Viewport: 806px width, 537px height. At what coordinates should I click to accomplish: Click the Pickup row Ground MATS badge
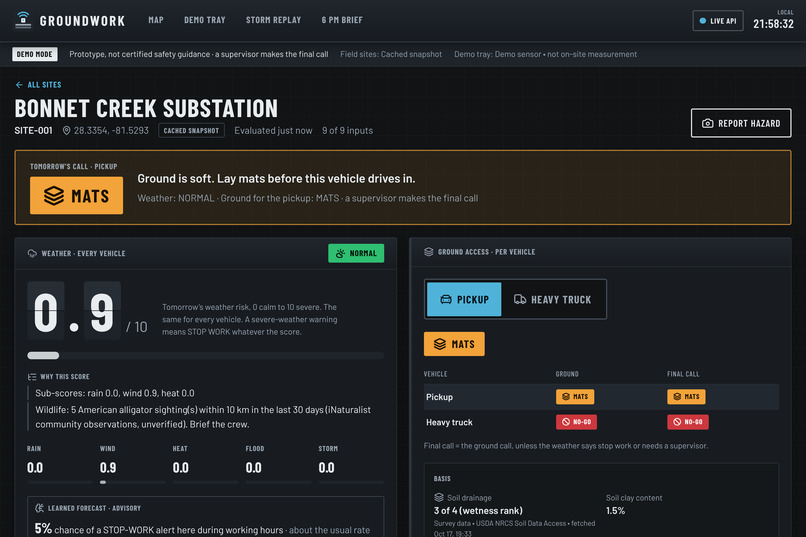575,397
